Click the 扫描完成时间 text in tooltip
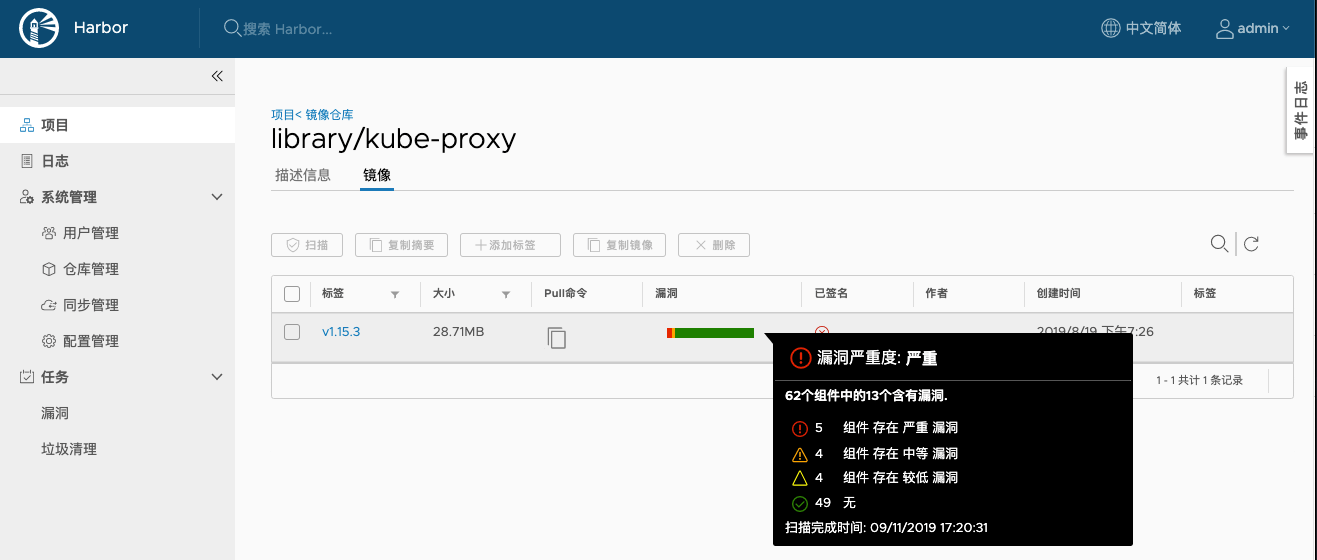 pyautogui.click(x=886, y=527)
